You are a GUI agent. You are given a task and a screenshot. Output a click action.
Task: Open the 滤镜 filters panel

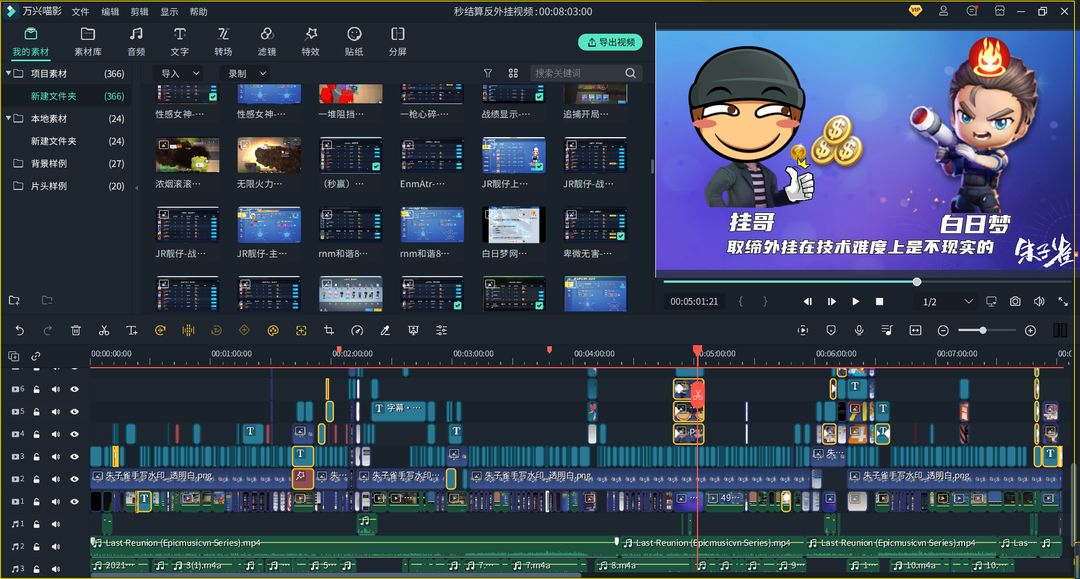[267, 41]
